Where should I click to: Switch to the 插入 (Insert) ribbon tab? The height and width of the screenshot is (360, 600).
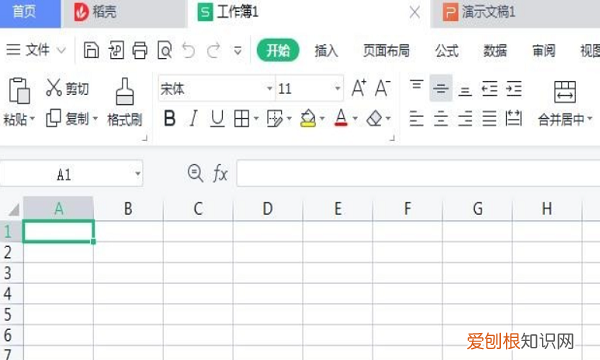[x=326, y=50]
